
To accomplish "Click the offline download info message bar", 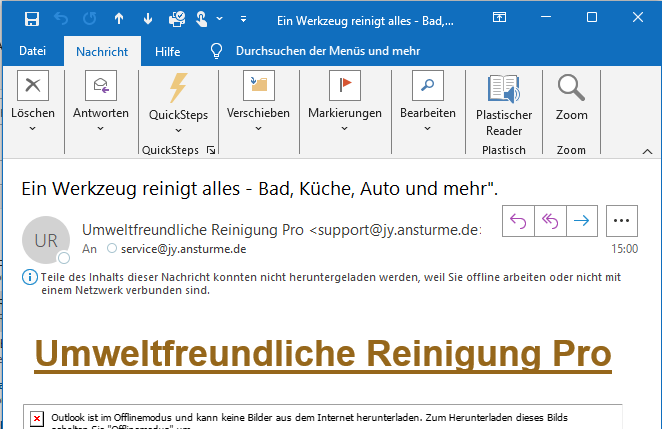I will click(x=330, y=283).
